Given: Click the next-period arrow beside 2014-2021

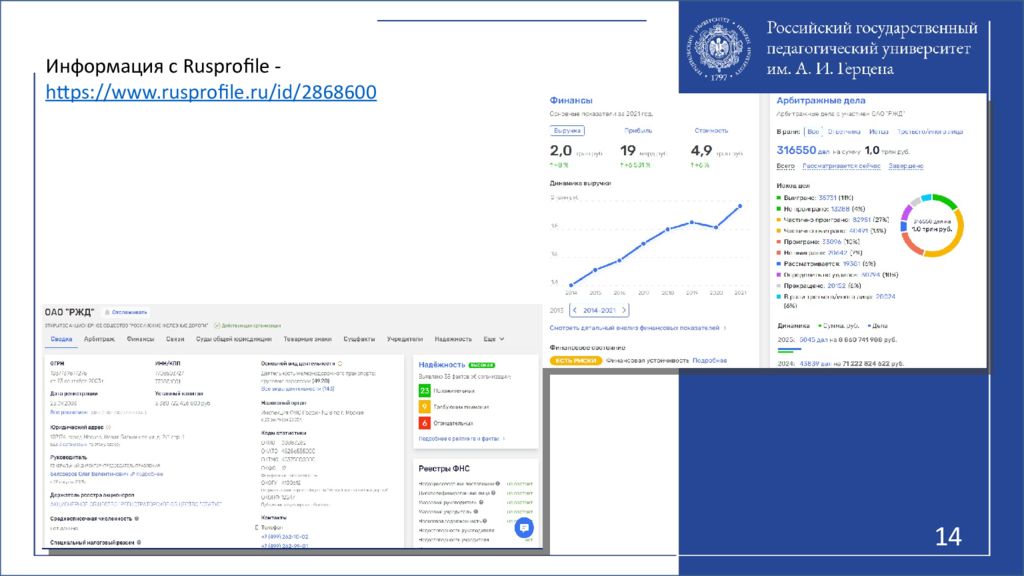Looking at the screenshot, I should (x=624, y=310).
